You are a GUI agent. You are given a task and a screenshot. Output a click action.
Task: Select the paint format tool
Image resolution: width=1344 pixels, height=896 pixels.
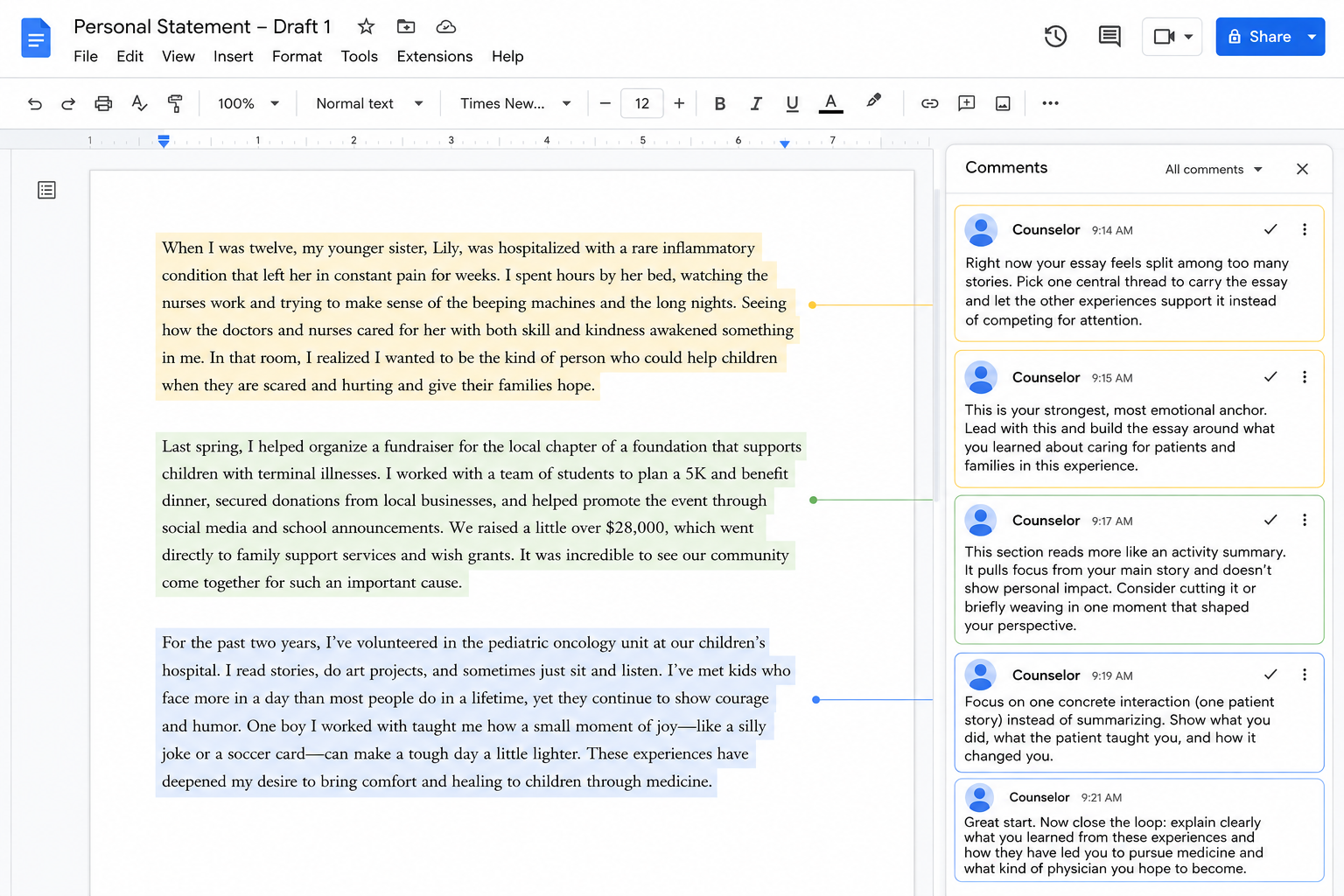tap(175, 103)
